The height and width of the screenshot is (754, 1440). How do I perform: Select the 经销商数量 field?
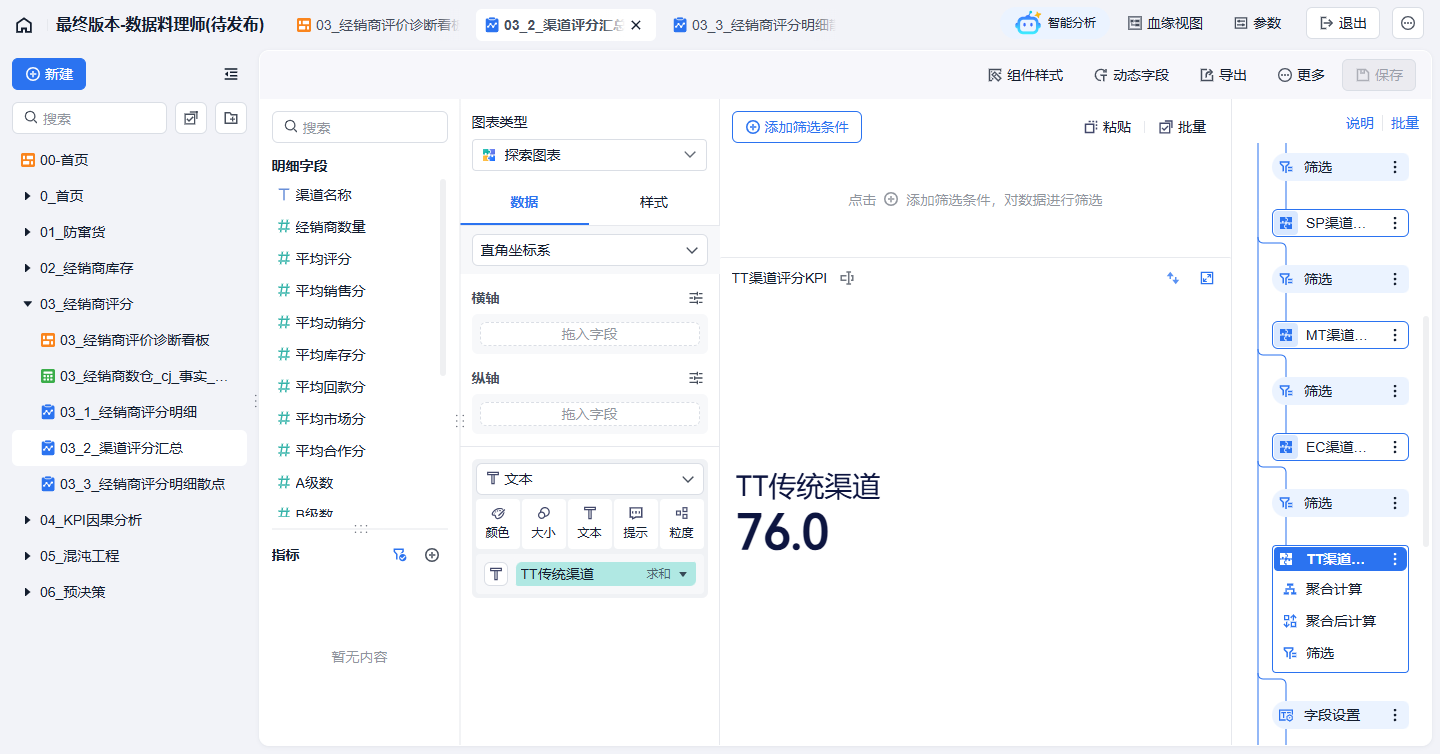click(355, 227)
